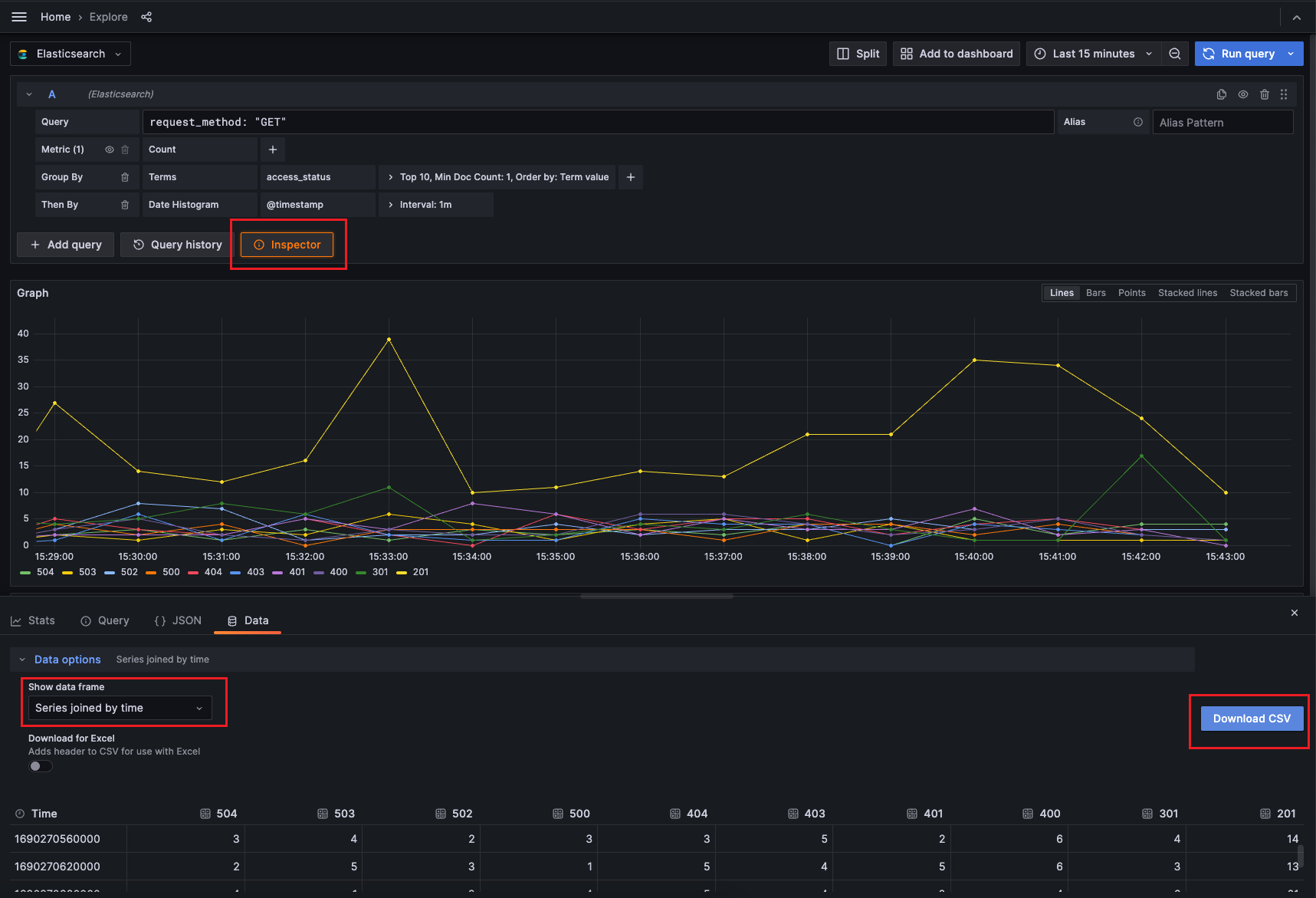Toggle the 504 series legend color swatch
Image resolution: width=1316 pixels, height=898 pixels.
pos(25,572)
